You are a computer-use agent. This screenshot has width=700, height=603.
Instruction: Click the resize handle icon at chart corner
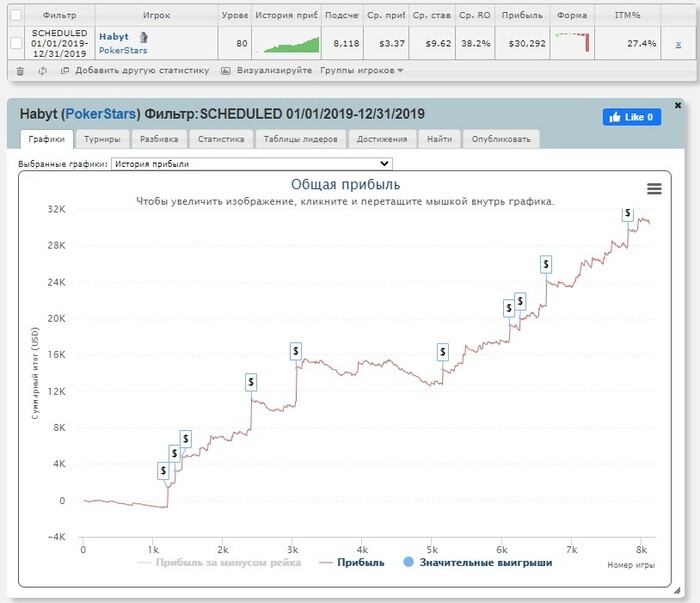[x=677, y=590]
